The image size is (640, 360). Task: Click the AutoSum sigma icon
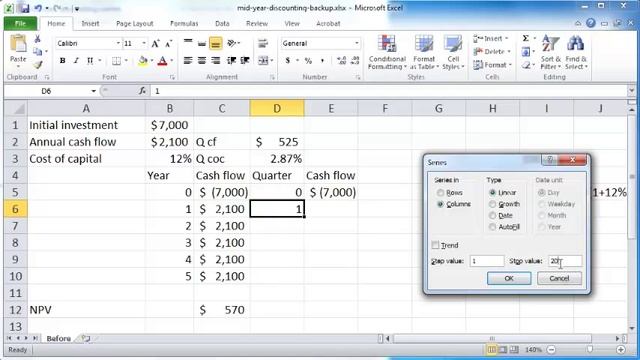pos(526,38)
